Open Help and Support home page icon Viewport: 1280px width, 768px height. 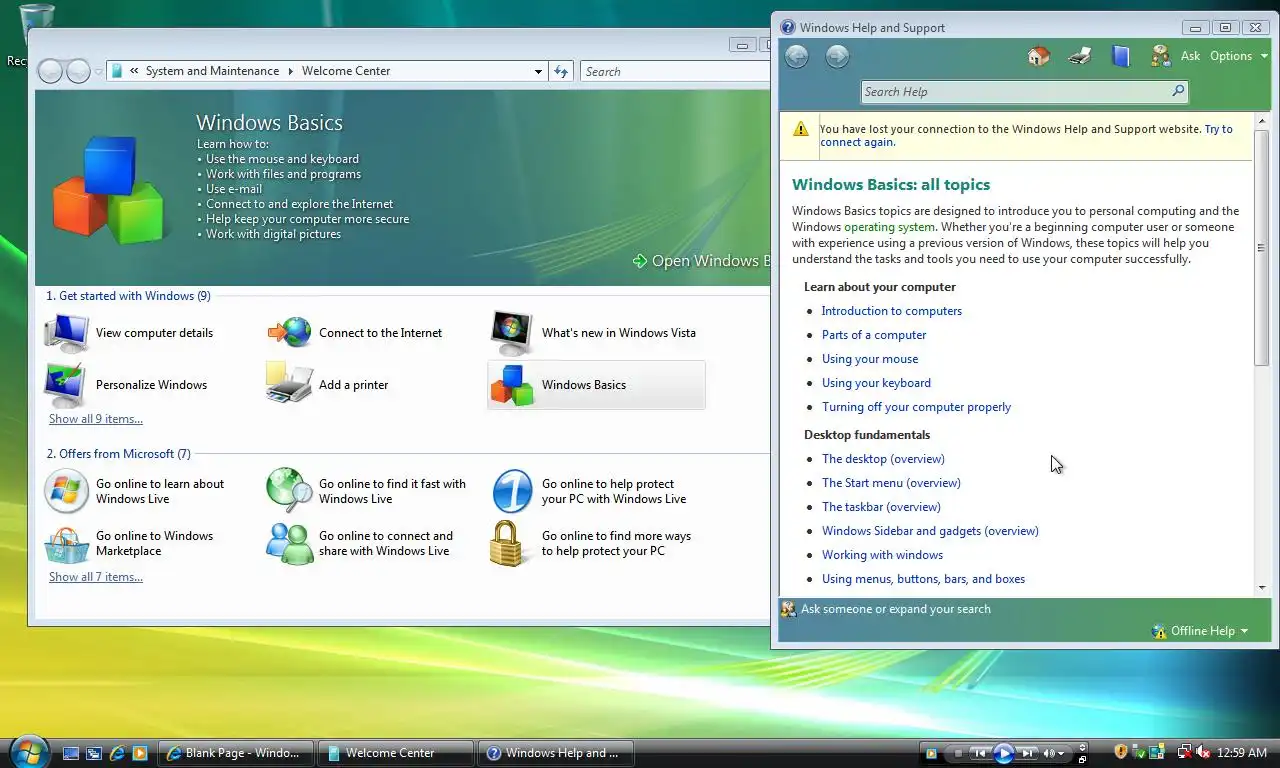coord(1039,56)
